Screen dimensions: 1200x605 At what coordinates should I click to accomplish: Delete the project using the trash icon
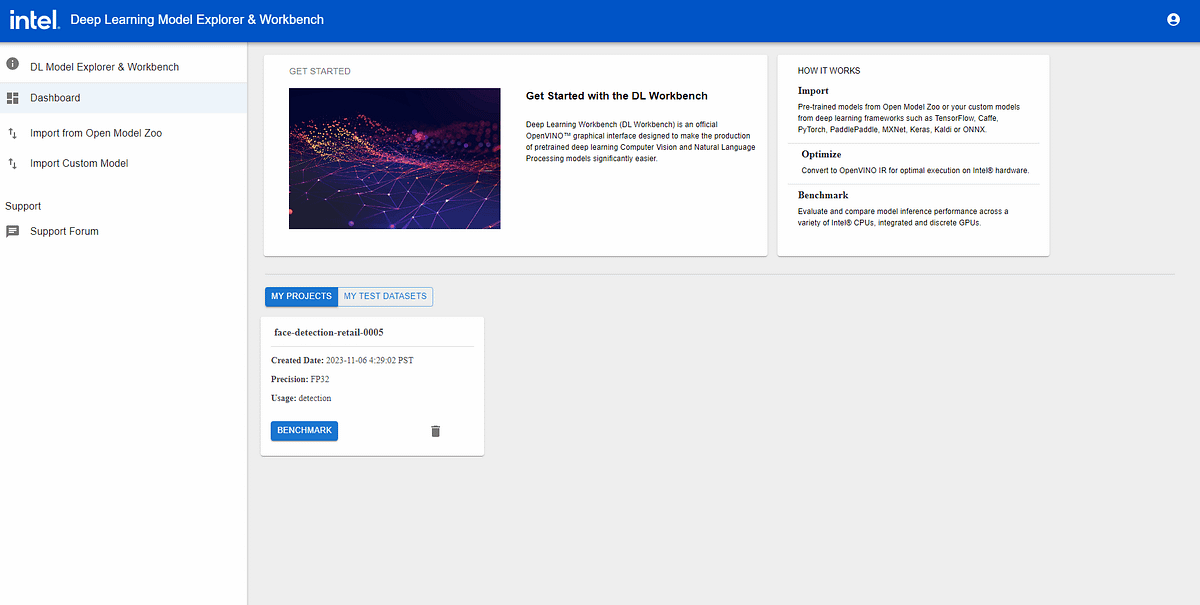coord(435,430)
